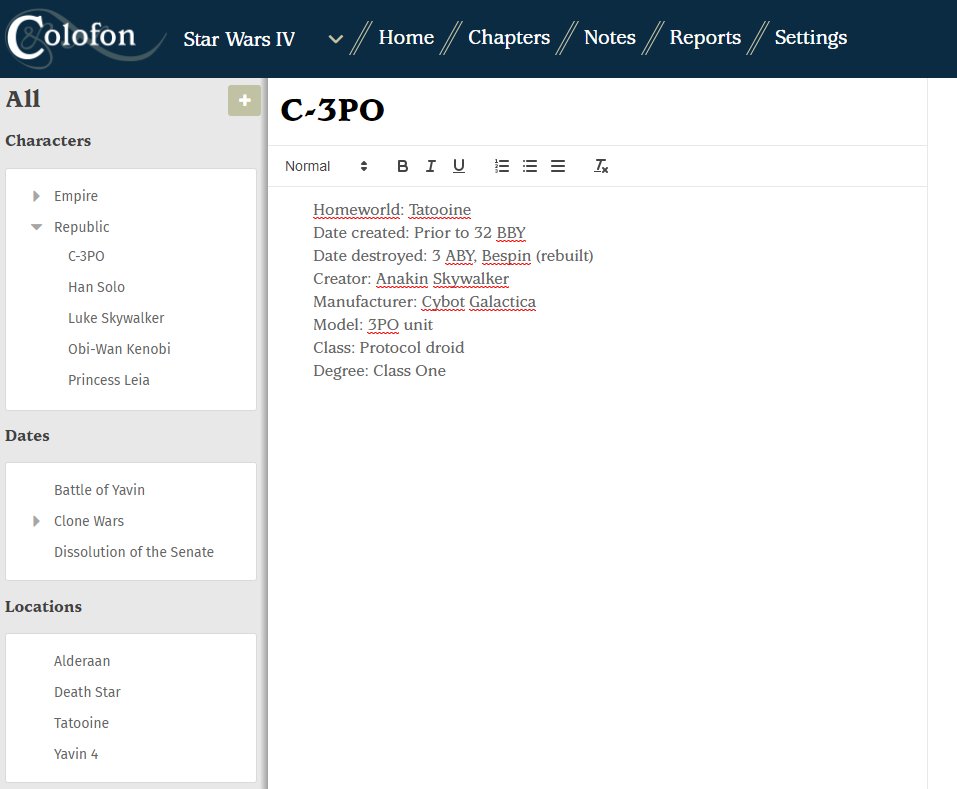957x789 pixels.
Task: Select the Princess Leia character note
Action: (109, 380)
